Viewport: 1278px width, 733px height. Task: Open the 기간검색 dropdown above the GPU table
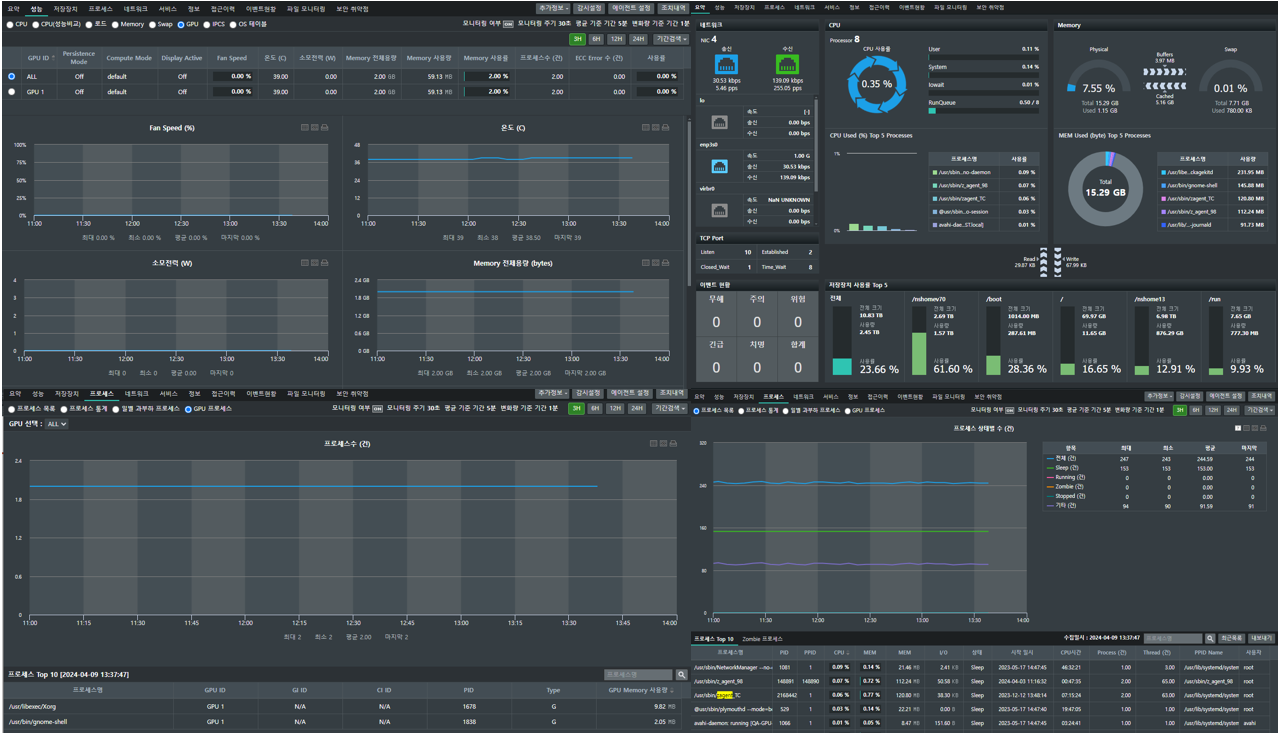click(671, 39)
